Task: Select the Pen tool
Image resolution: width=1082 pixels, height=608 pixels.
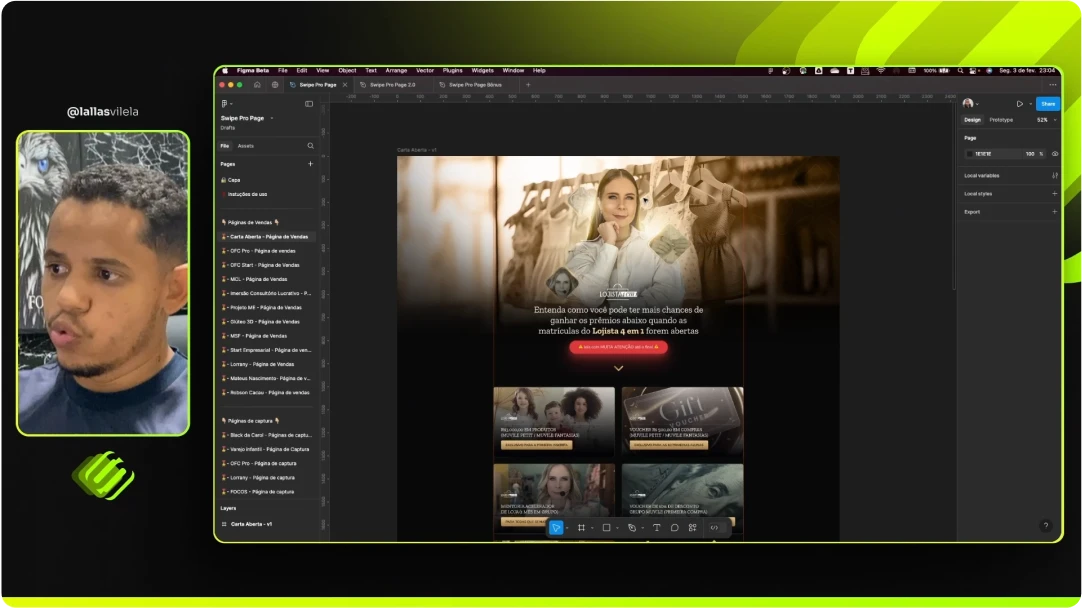Action: (x=631, y=527)
